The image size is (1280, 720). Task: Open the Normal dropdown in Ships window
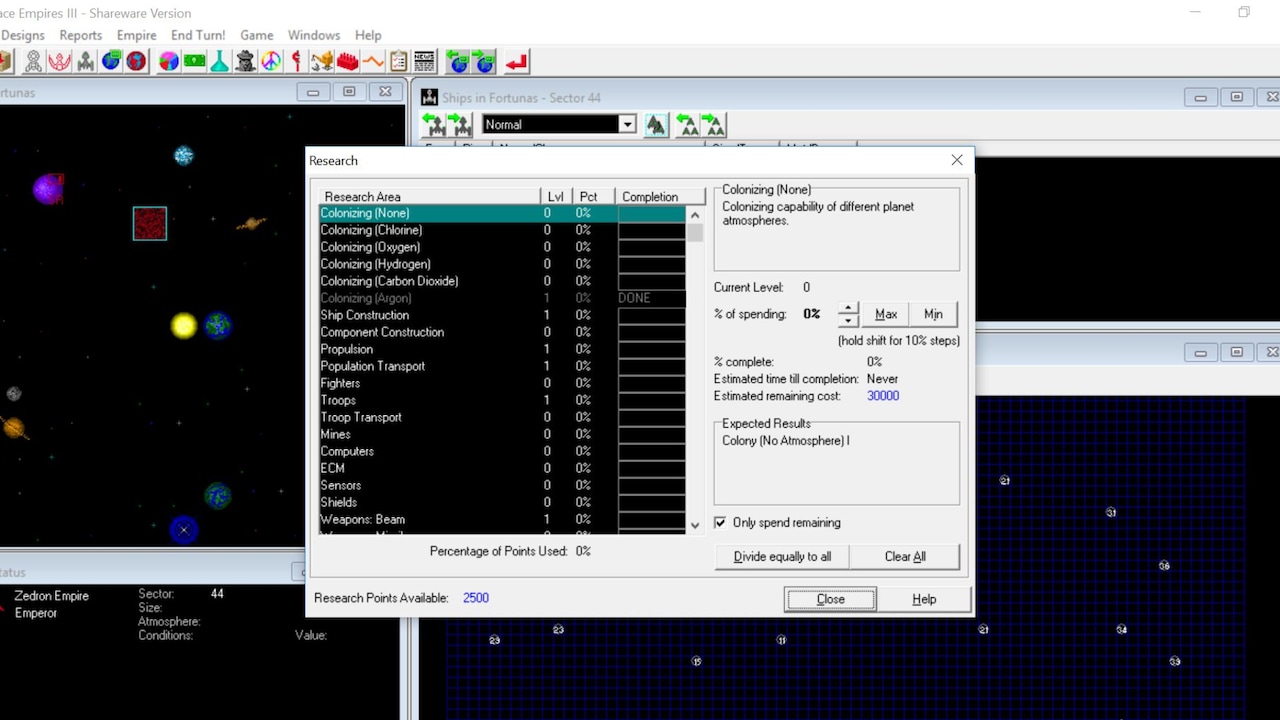pos(627,125)
